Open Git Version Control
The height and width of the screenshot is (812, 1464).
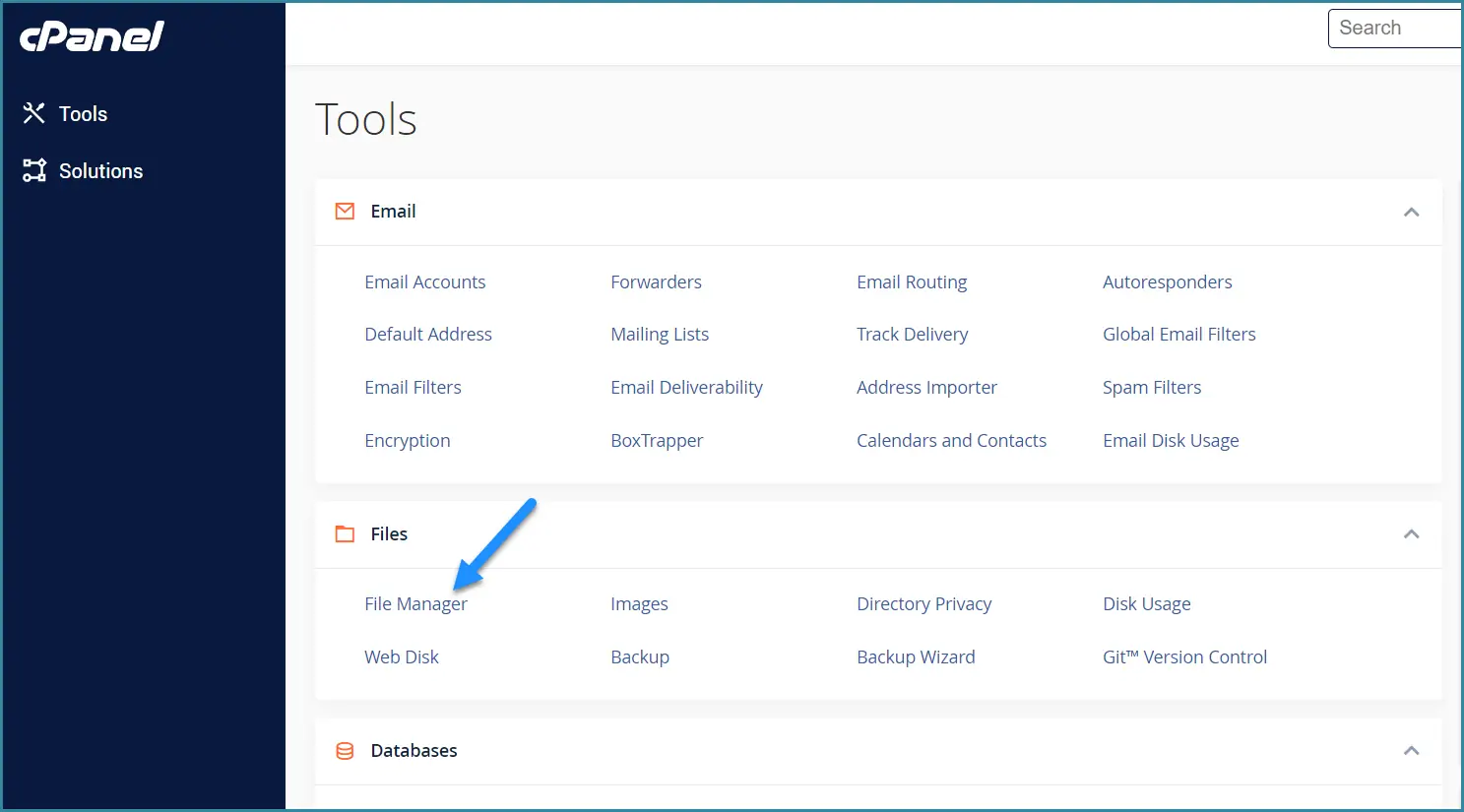(x=1184, y=657)
